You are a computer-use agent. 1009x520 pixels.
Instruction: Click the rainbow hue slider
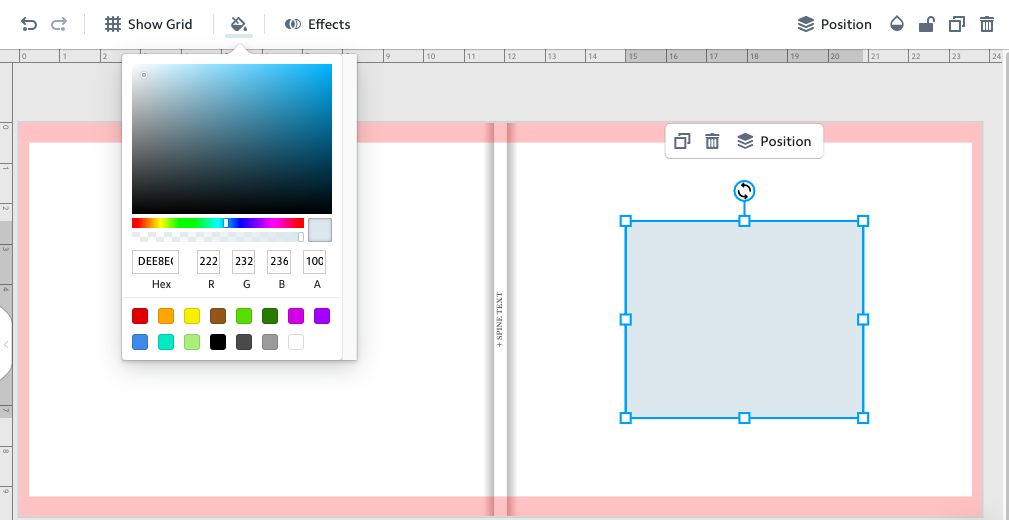point(218,223)
